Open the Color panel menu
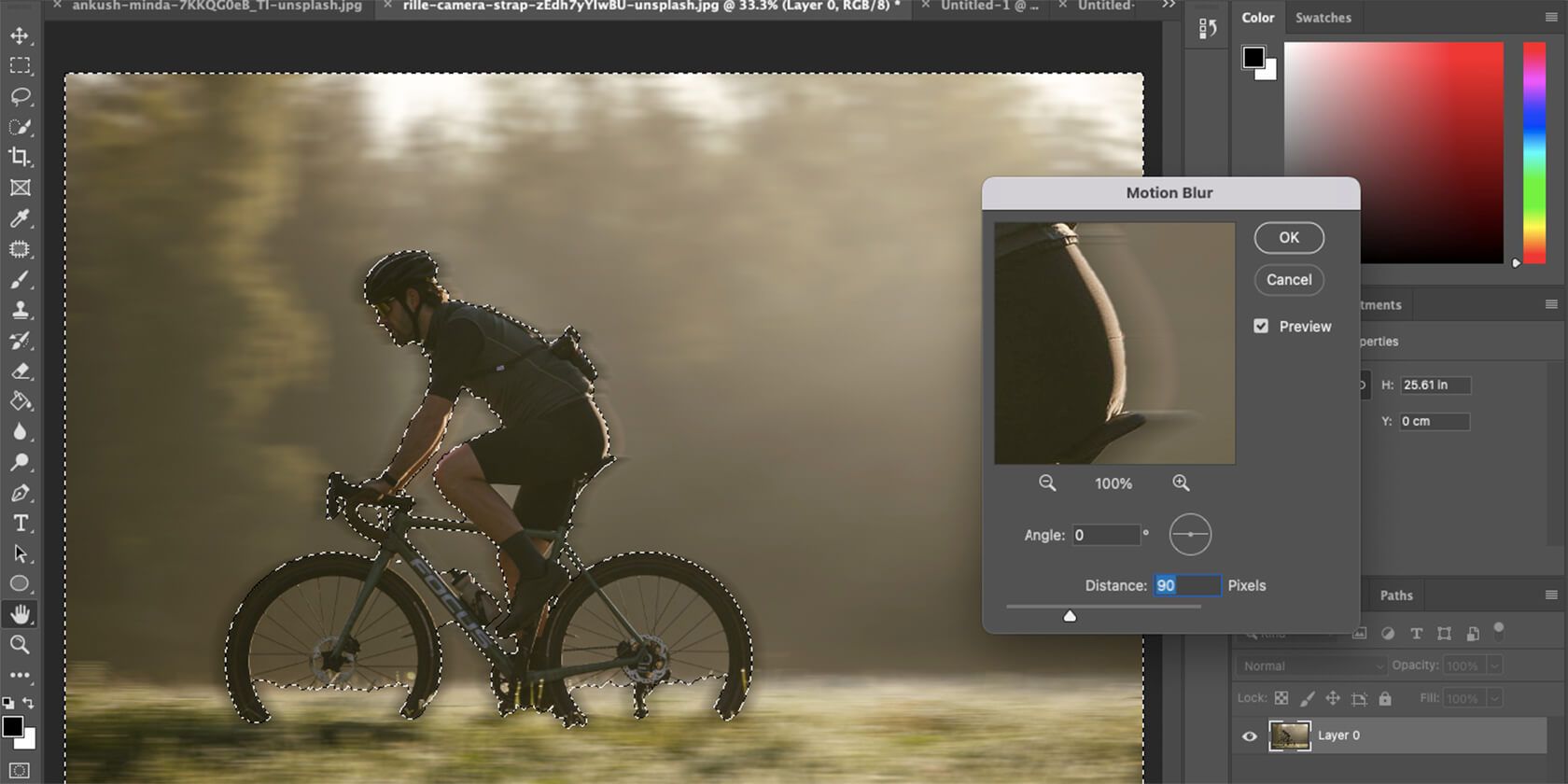This screenshot has height=784, width=1568. coord(1551,18)
